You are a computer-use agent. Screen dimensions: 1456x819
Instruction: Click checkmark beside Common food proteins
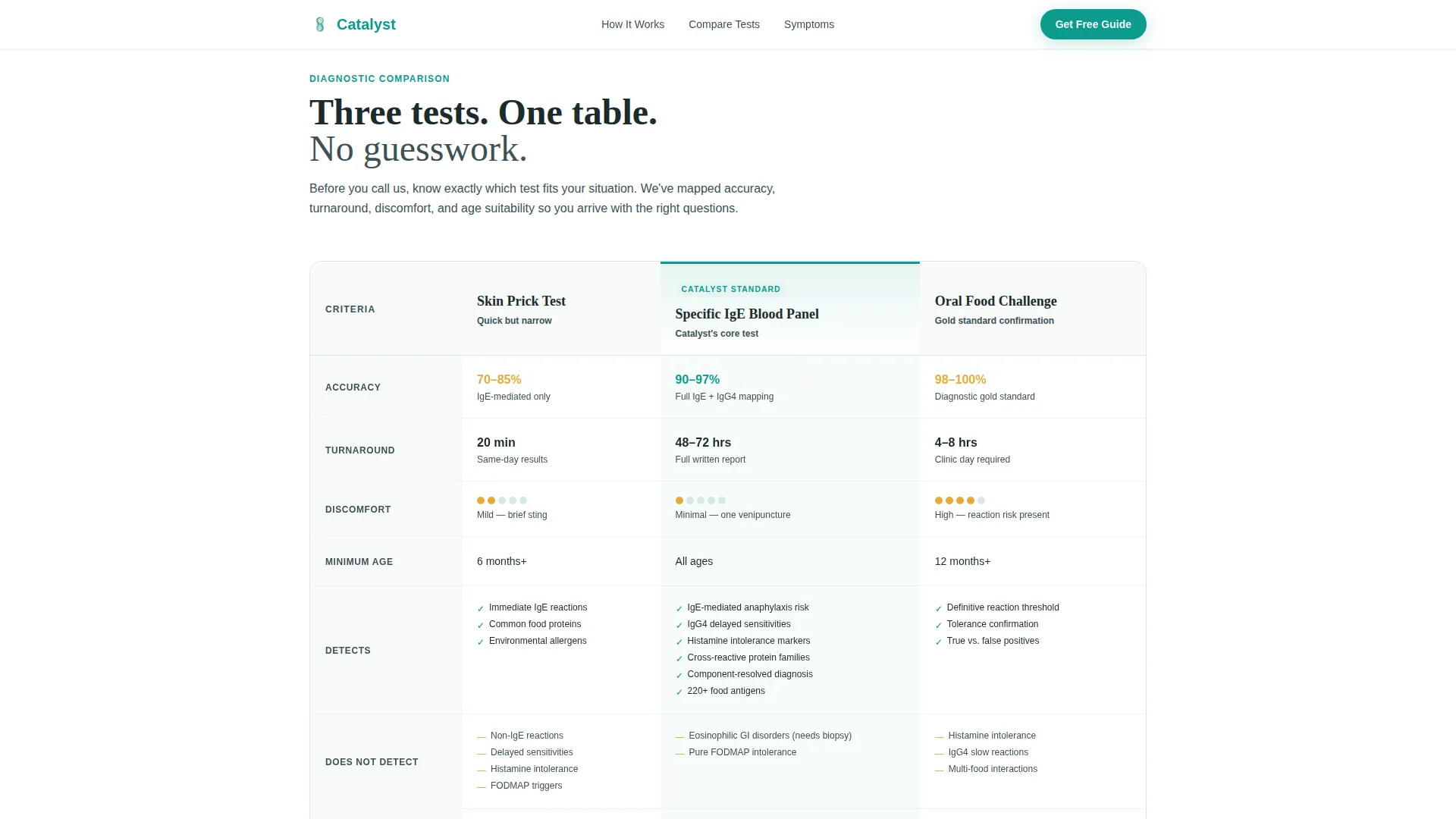coord(480,625)
